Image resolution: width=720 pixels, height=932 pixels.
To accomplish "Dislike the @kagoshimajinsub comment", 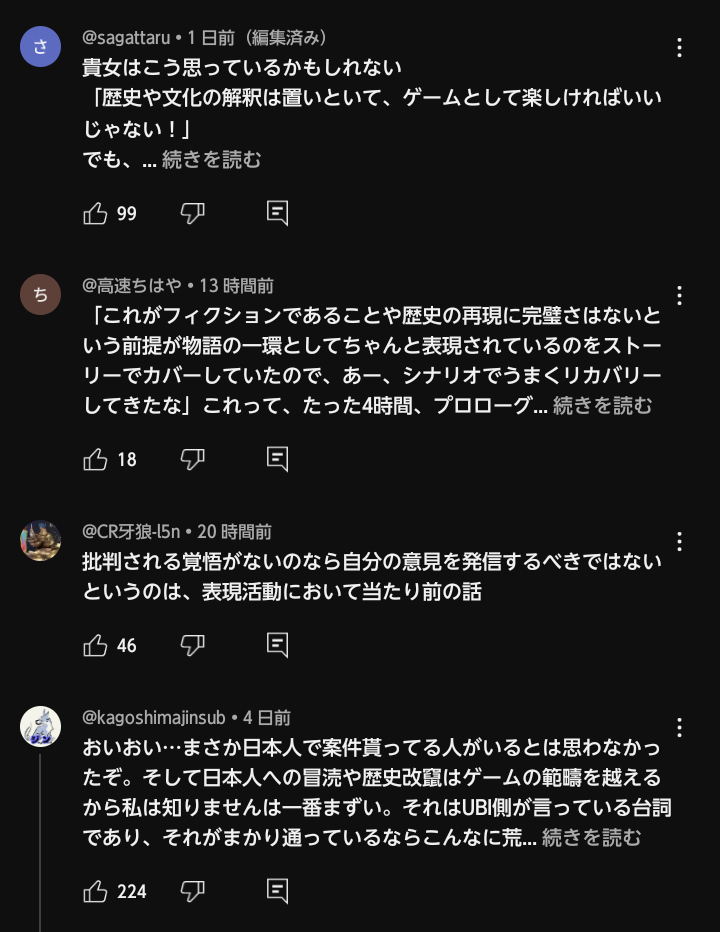I will coord(193,892).
